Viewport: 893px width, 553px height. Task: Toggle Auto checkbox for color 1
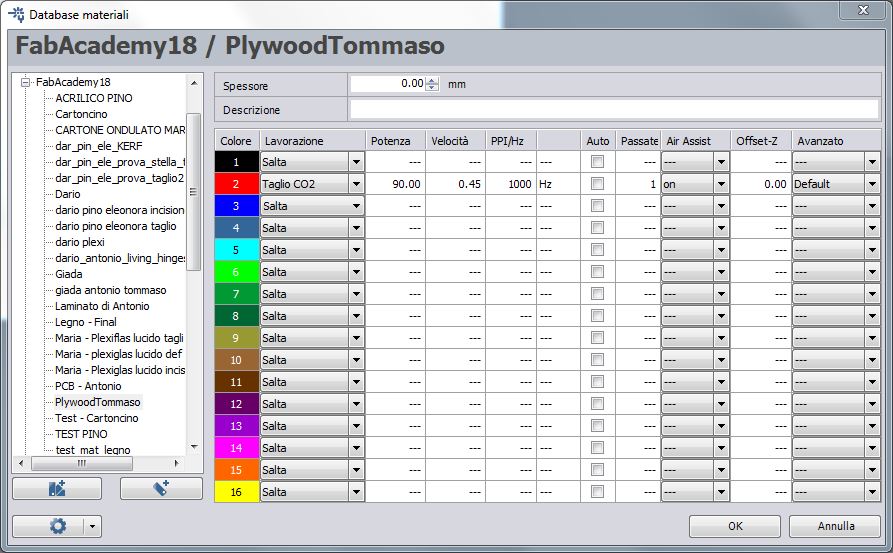[597, 162]
